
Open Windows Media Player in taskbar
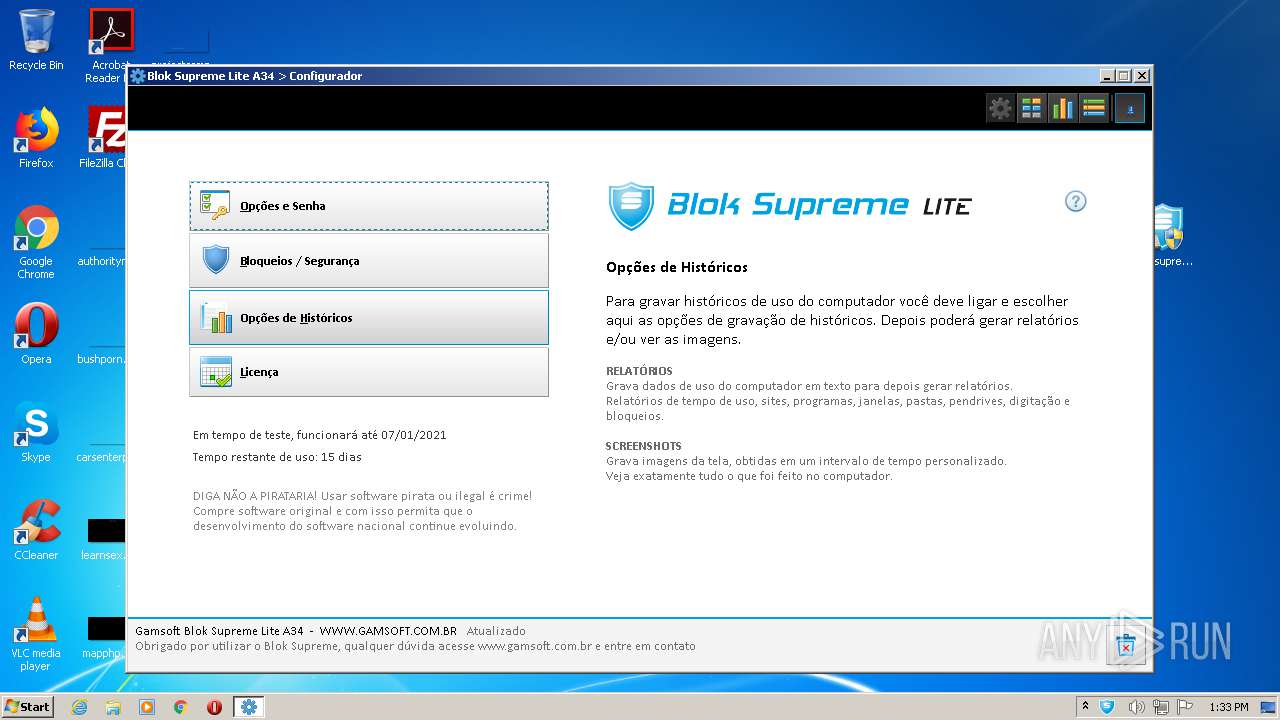147,707
